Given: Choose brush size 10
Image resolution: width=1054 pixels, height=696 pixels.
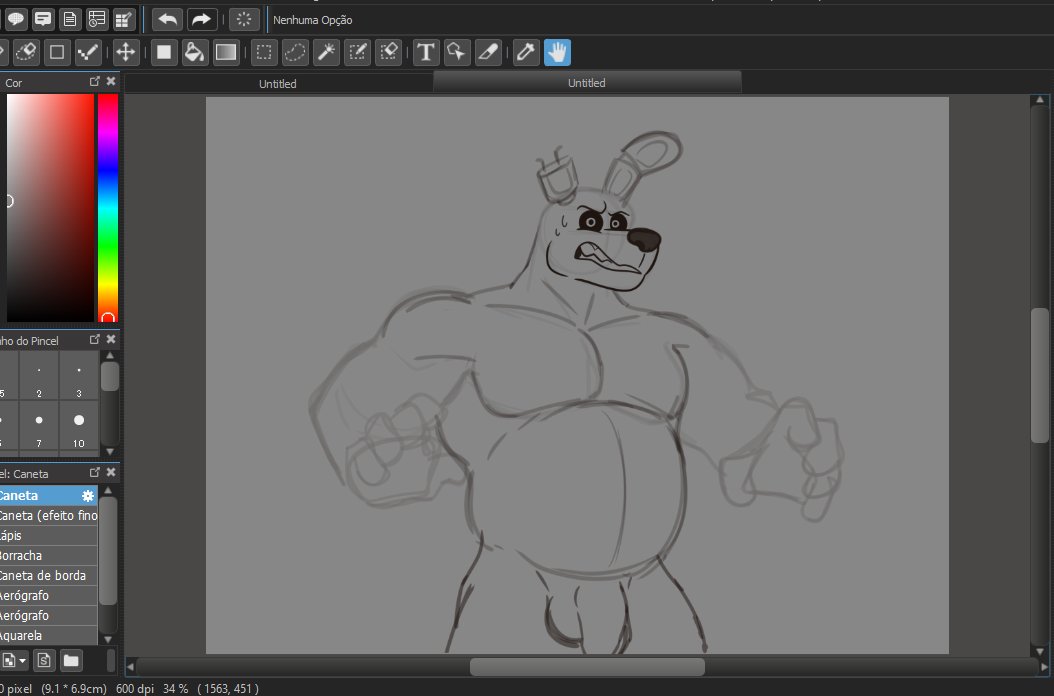Looking at the screenshot, I should pyautogui.click(x=79, y=426).
